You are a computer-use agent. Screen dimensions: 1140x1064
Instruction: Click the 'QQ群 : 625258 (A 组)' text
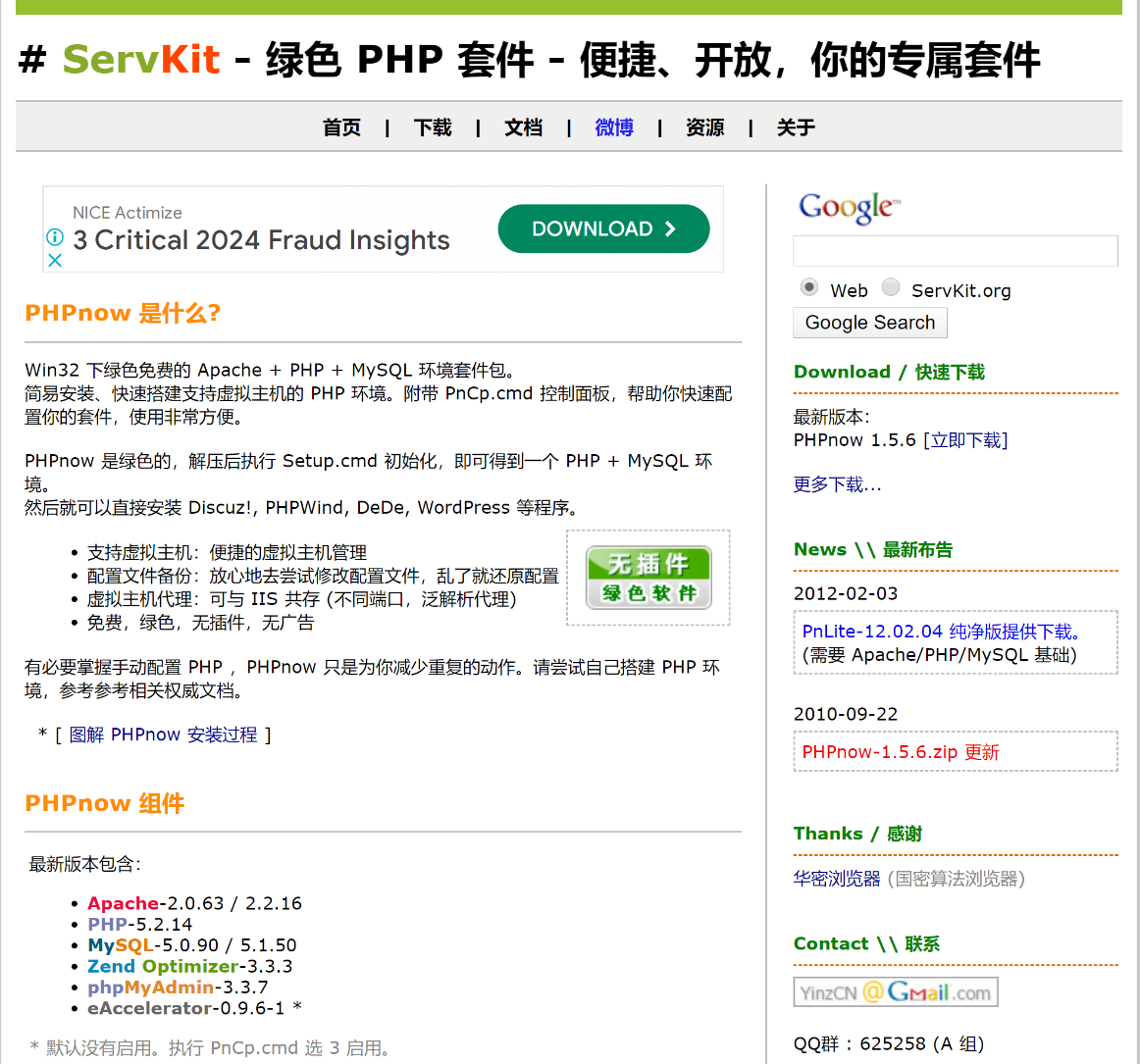(x=889, y=1044)
